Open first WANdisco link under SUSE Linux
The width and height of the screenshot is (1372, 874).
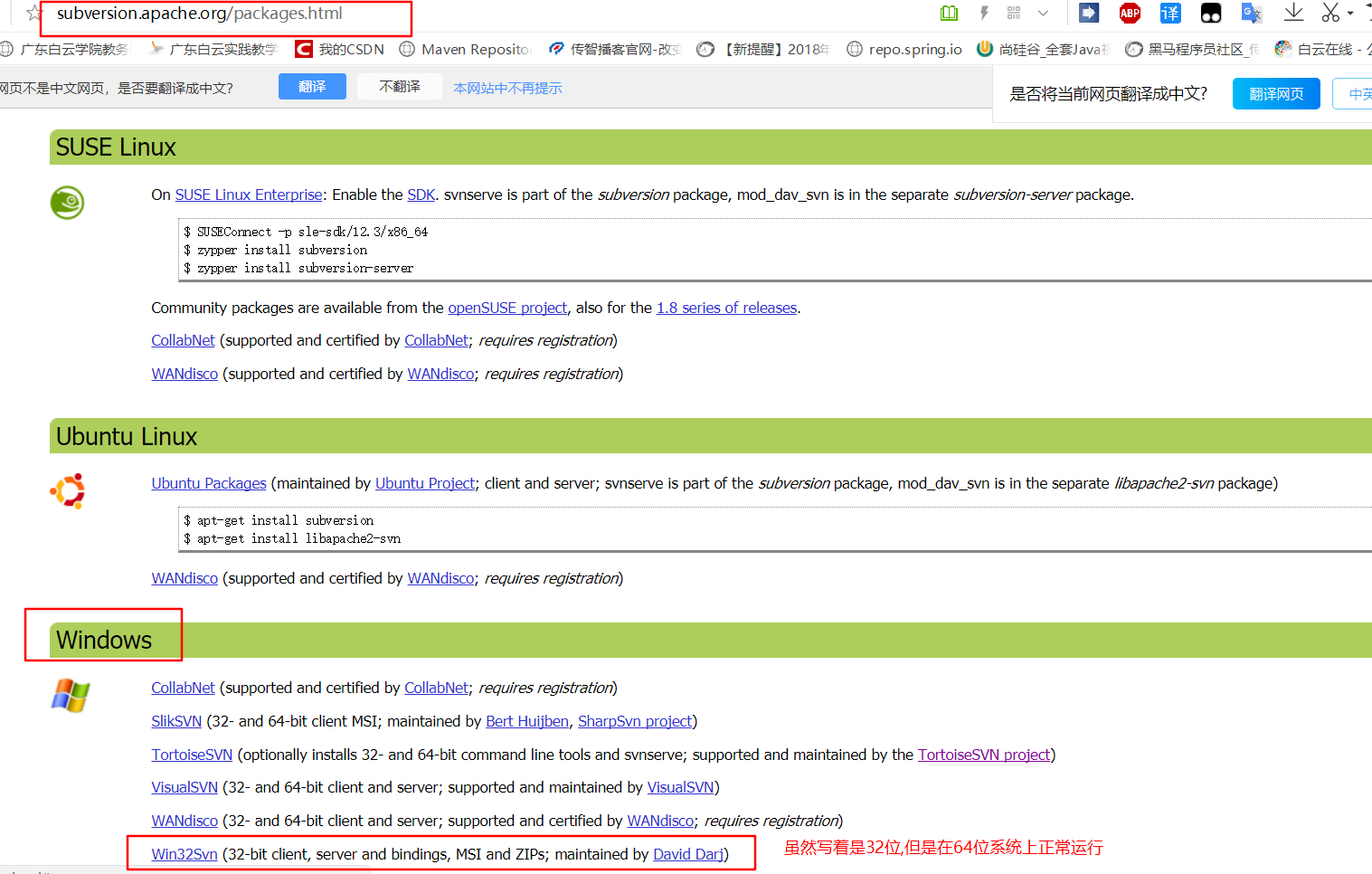[x=185, y=374]
